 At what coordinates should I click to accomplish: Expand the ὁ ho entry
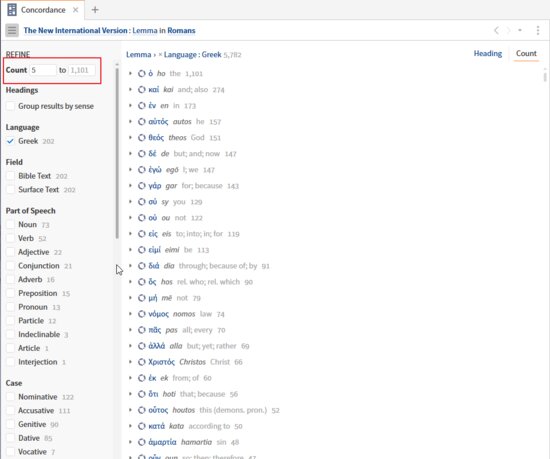point(130,74)
